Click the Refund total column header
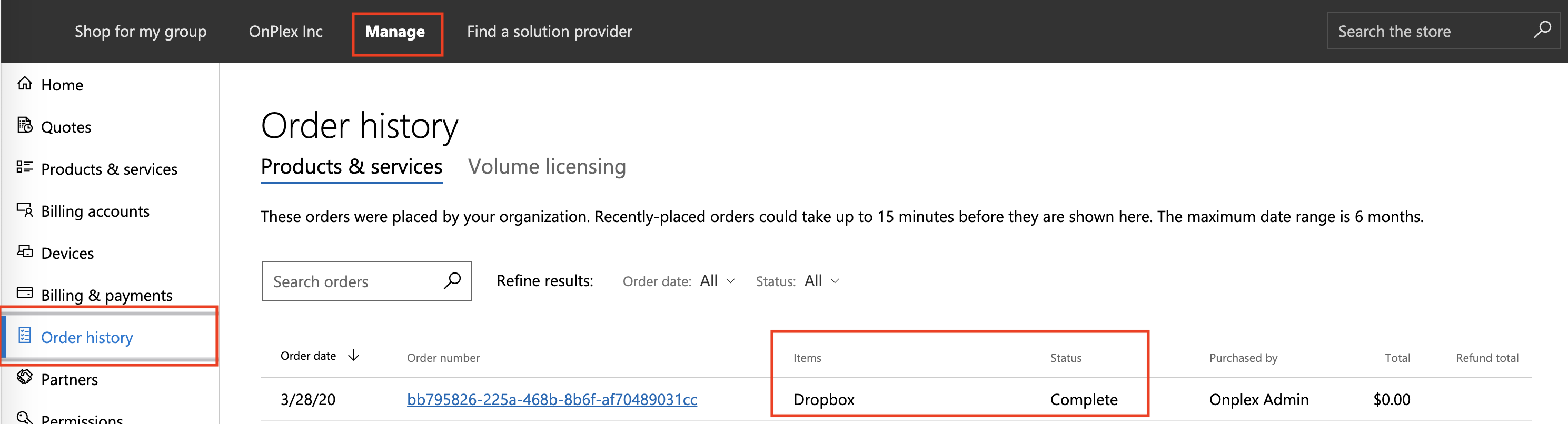Viewport: 1568px width, 424px height. click(1486, 358)
